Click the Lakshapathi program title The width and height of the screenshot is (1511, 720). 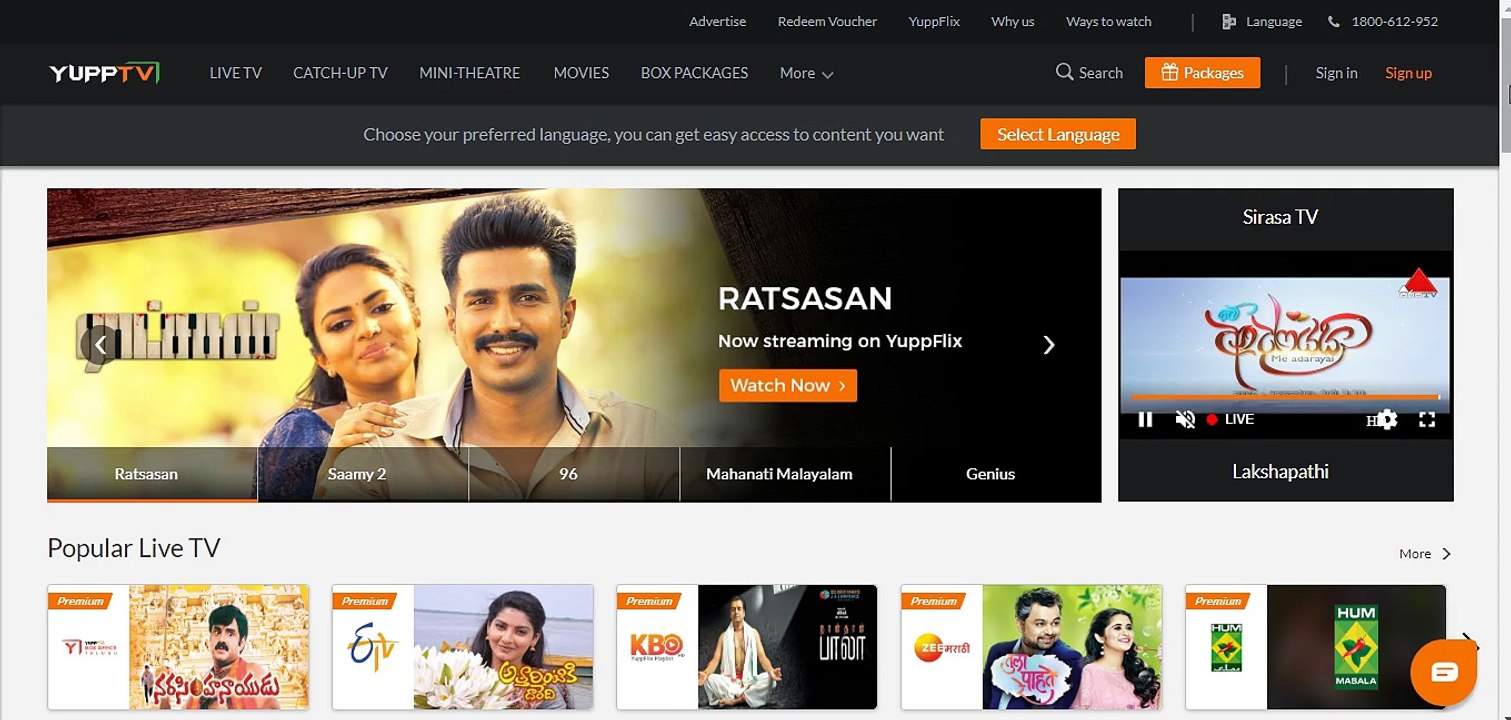(x=1280, y=471)
